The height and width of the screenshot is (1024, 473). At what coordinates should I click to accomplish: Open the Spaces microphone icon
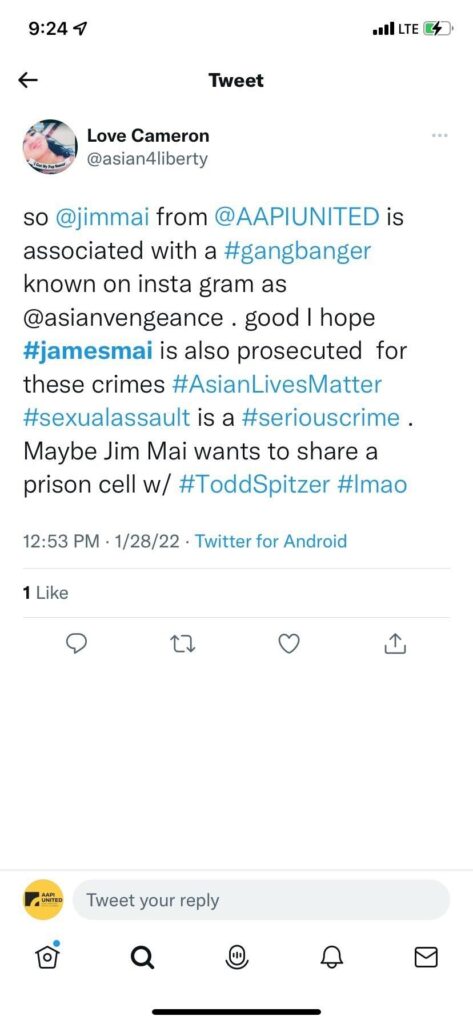click(x=236, y=957)
